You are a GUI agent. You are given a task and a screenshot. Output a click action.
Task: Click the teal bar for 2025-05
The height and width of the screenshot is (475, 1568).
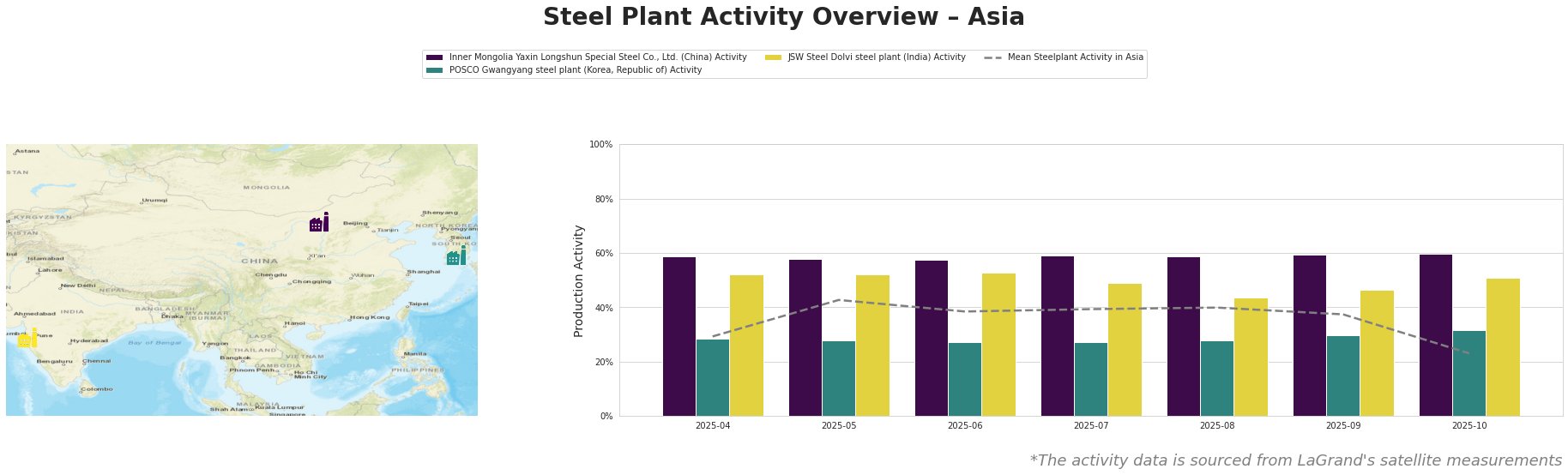(839, 378)
